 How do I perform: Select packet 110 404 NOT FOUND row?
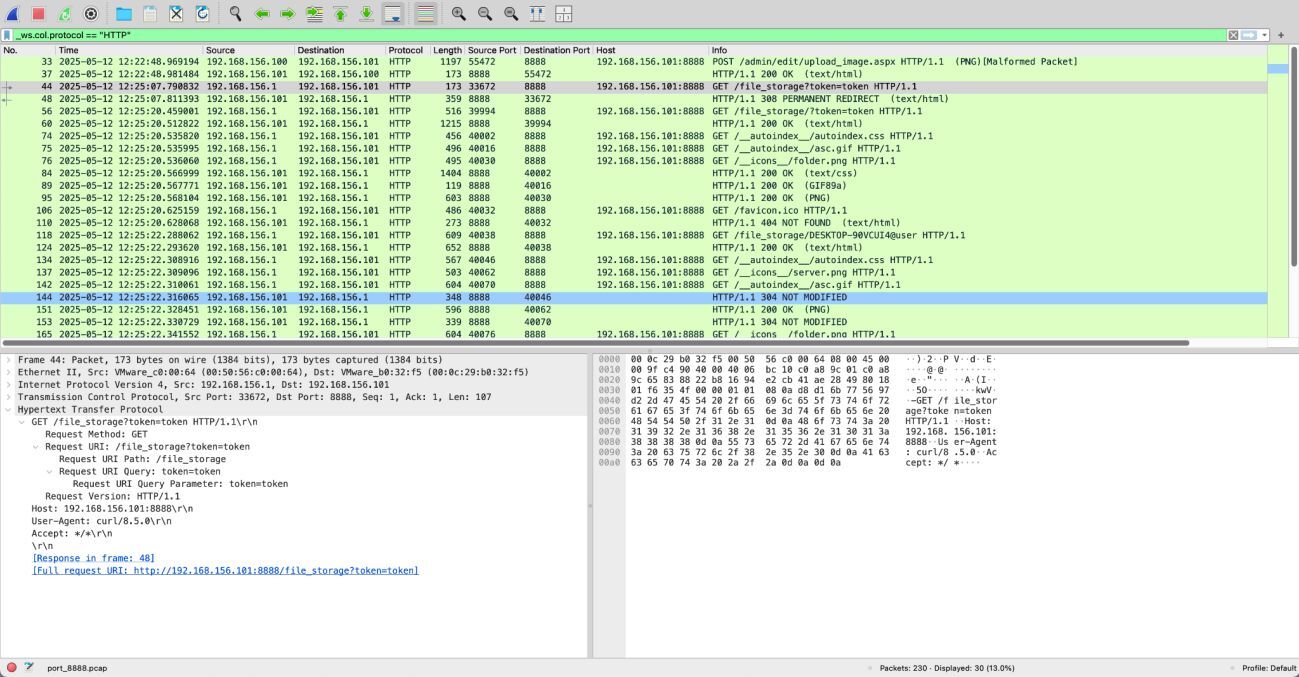coord(633,223)
